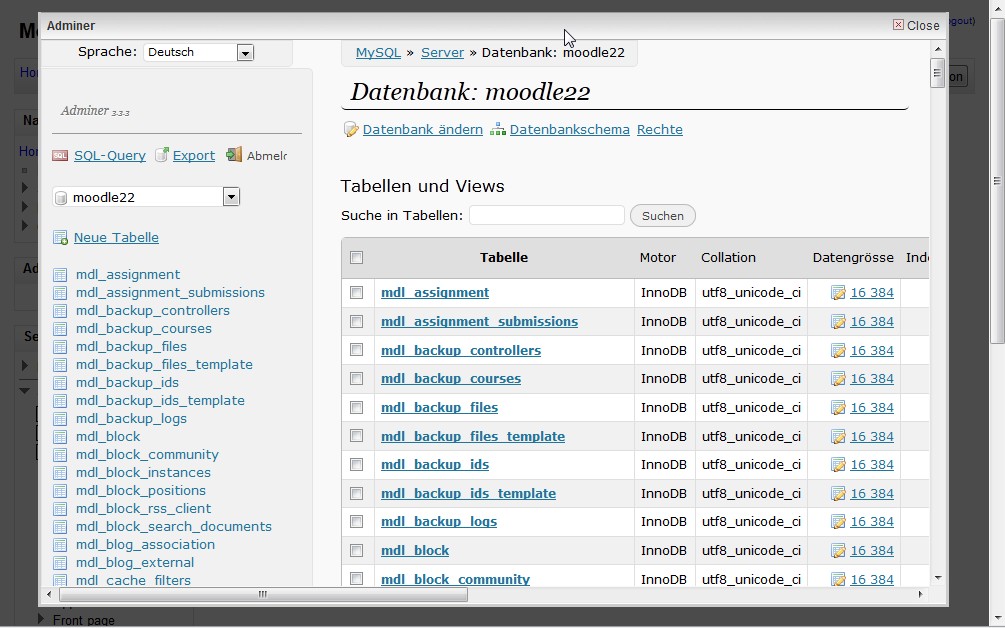Go to the MySQL breadcrumb link

(378, 52)
